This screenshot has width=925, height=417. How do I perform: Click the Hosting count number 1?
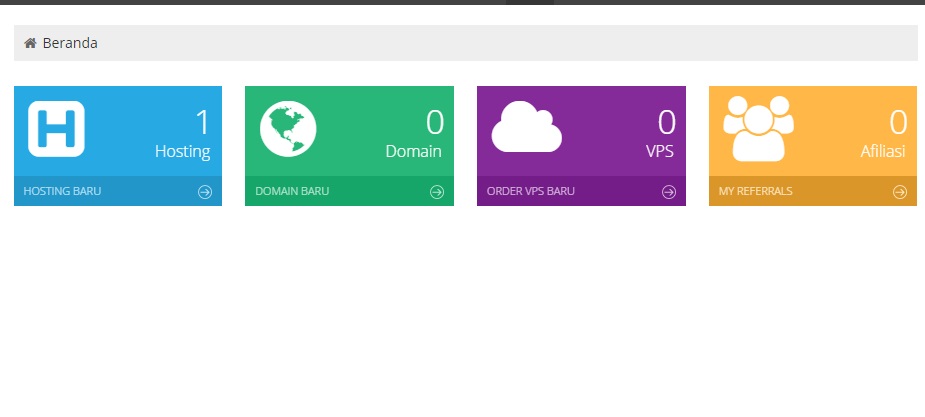202,123
